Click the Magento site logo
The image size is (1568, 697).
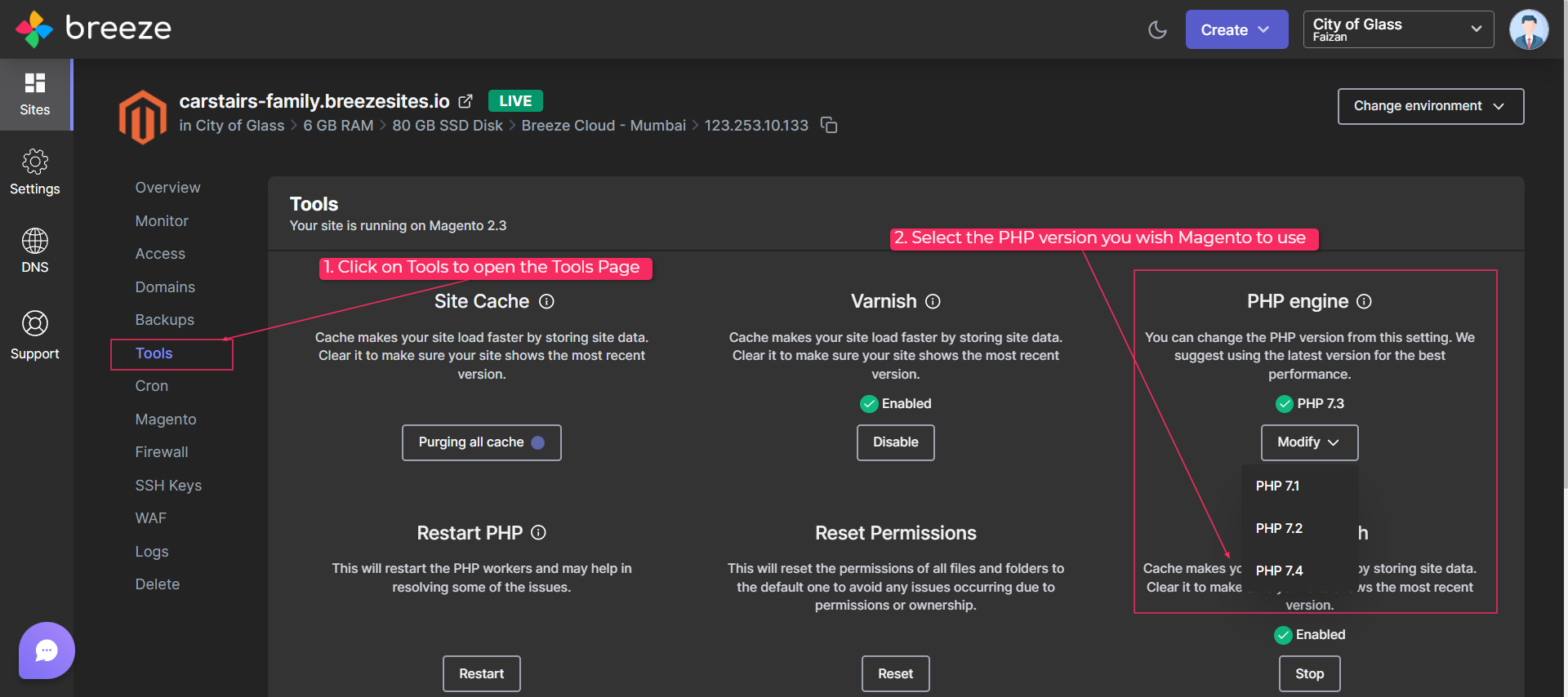[143, 117]
